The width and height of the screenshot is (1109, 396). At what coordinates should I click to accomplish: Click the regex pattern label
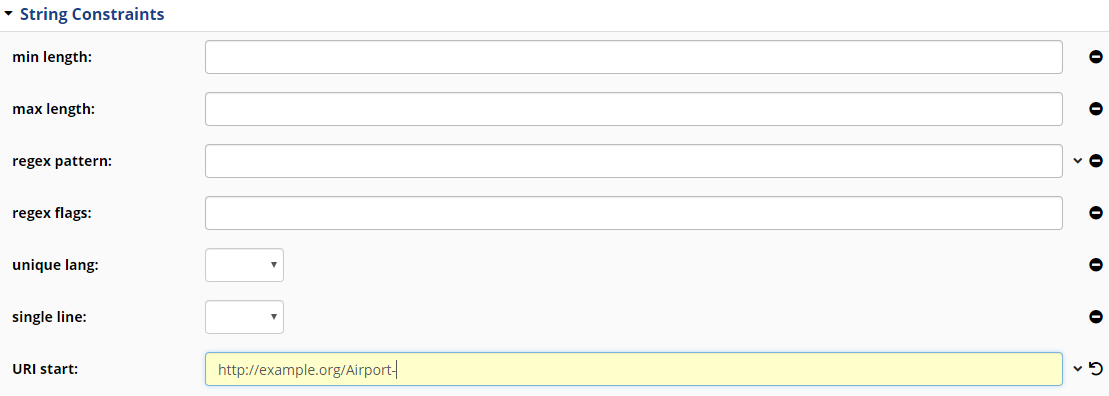point(62,161)
